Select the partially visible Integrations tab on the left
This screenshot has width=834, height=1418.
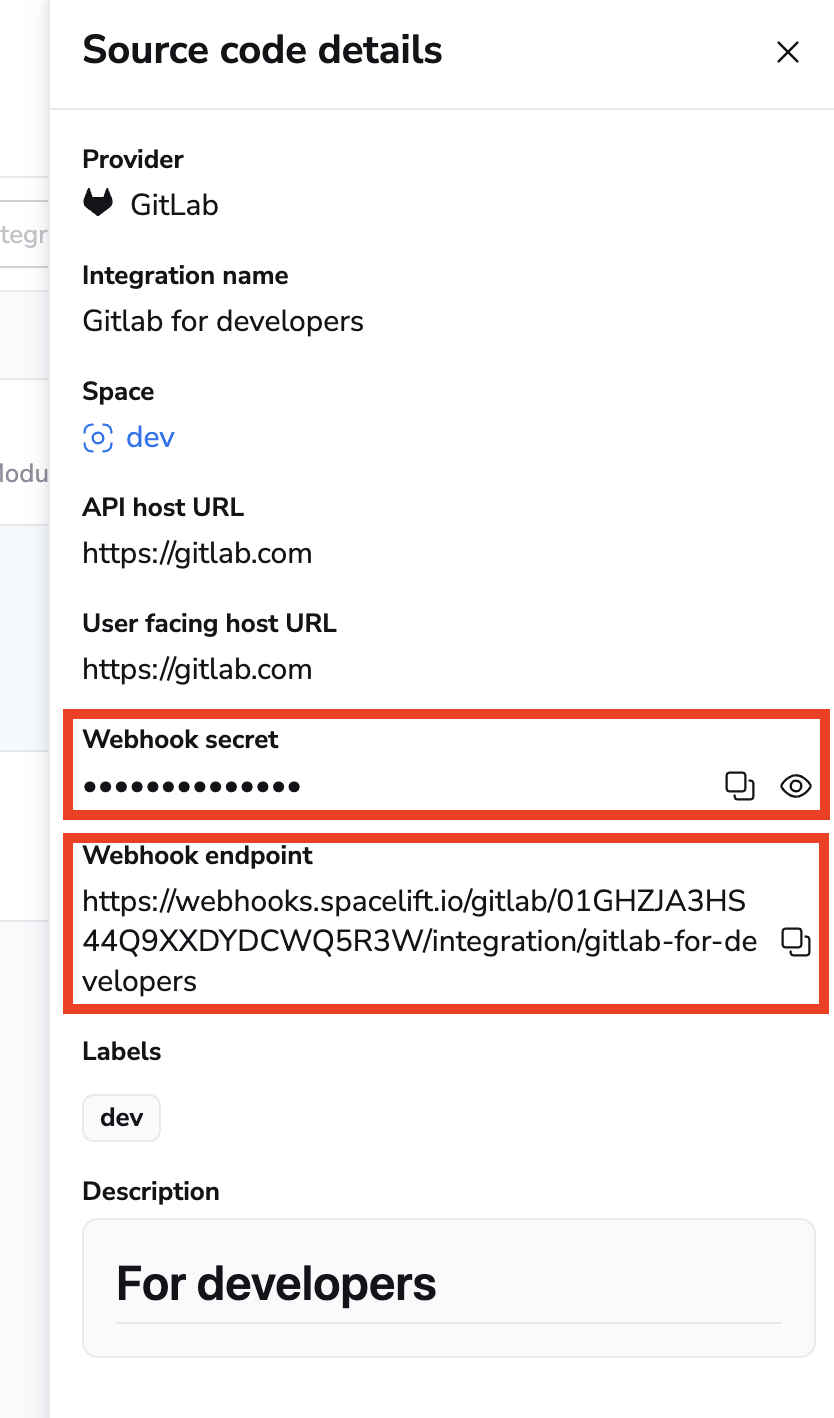click(25, 234)
